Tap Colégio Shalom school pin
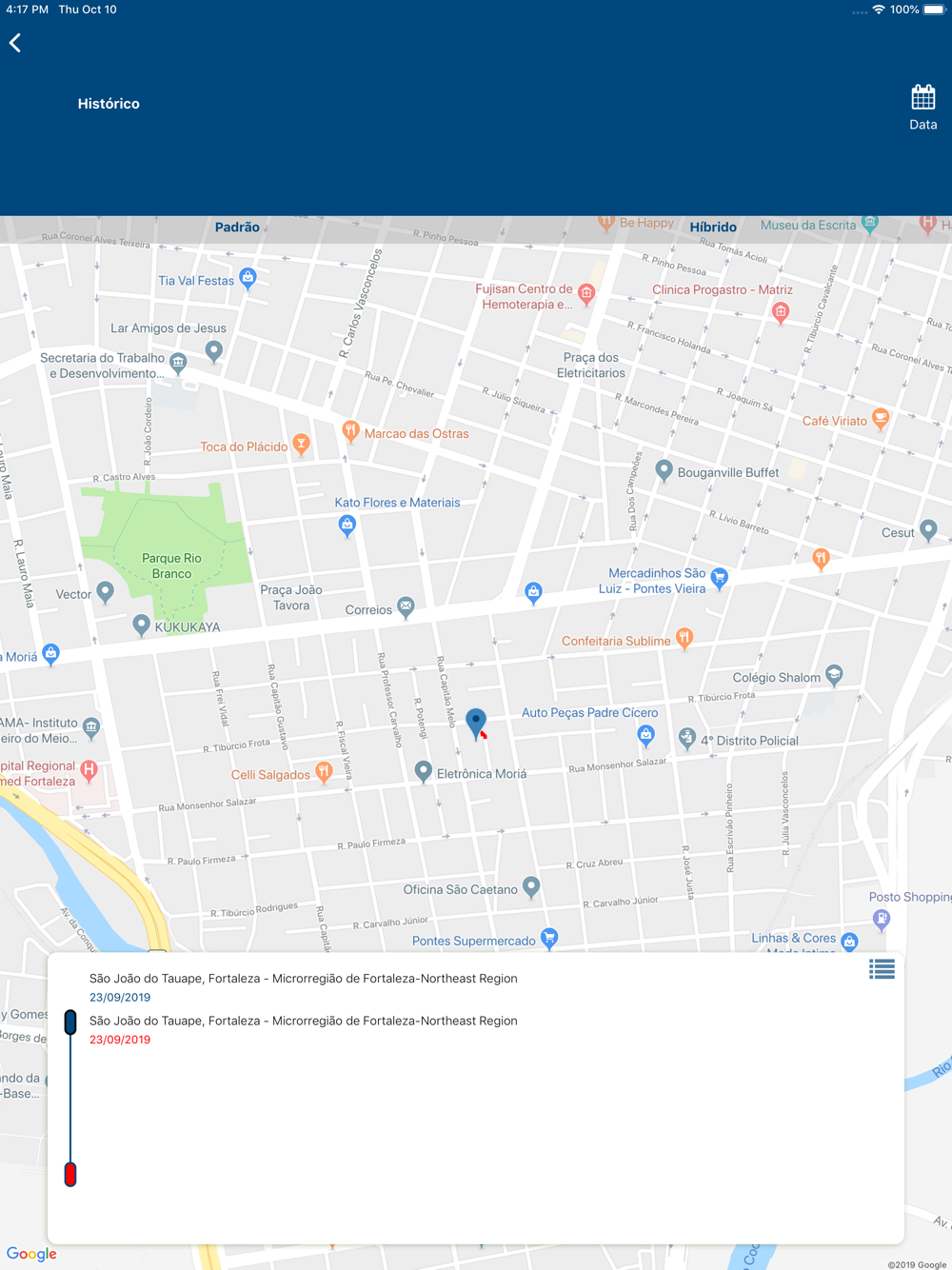 pyautogui.click(x=834, y=676)
